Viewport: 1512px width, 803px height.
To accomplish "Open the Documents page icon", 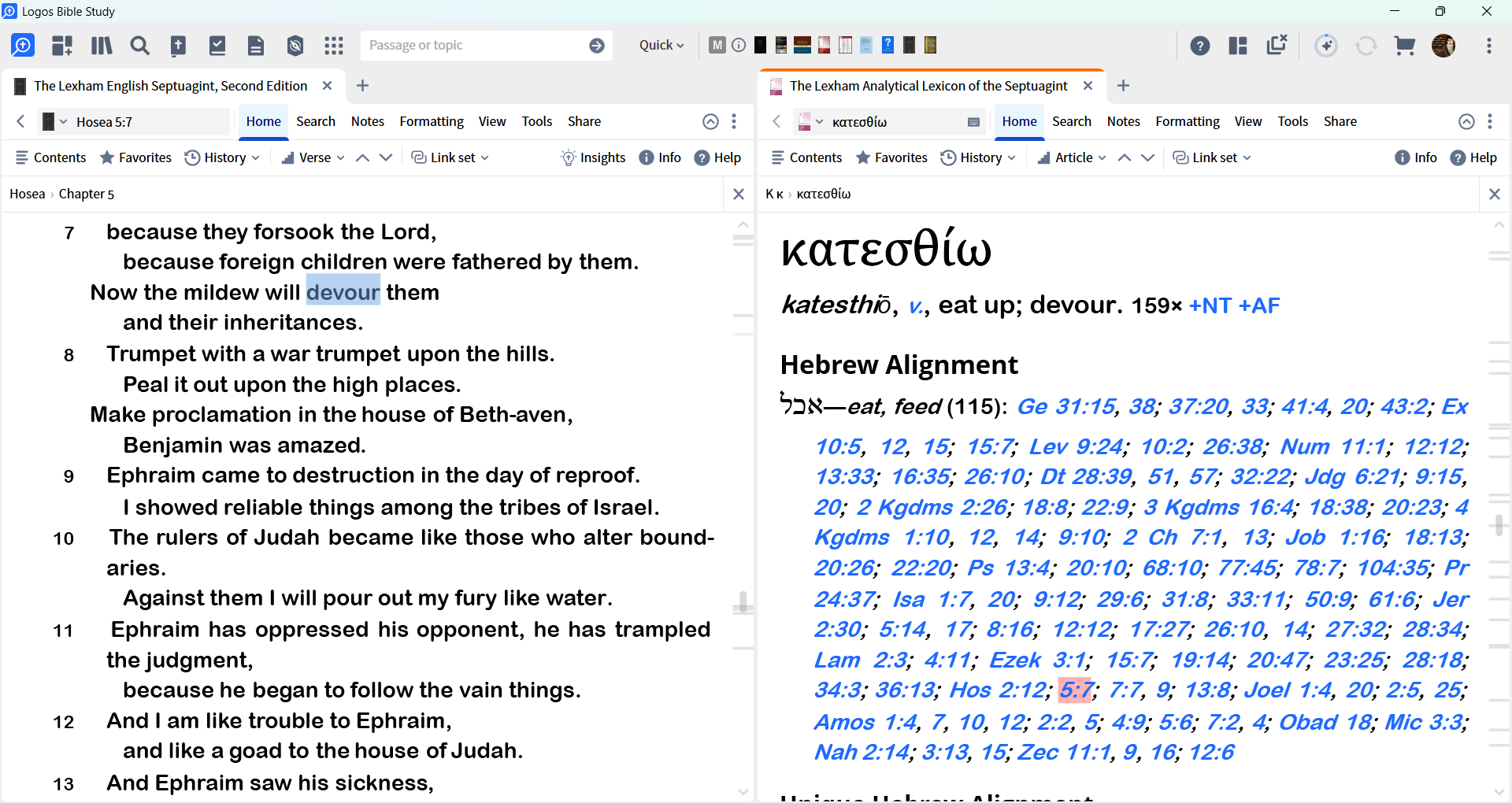I will 256,46.
